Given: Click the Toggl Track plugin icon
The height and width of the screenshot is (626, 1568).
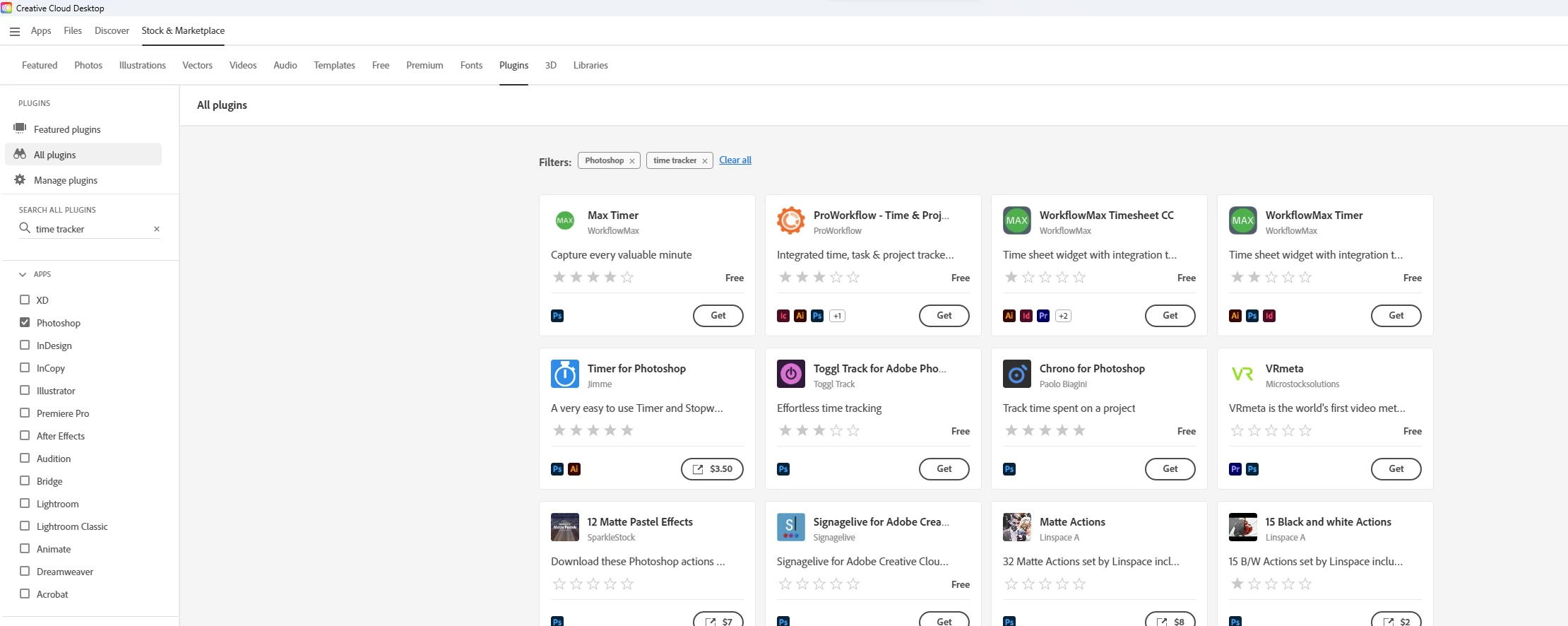Looking at the screenshot, I should pos(791,374).
